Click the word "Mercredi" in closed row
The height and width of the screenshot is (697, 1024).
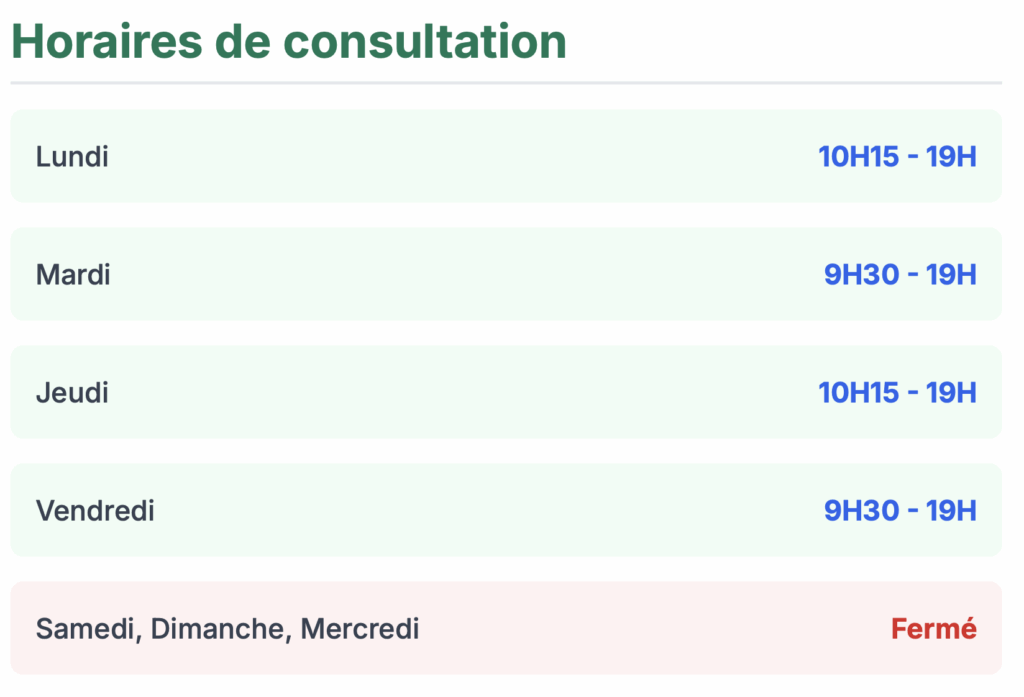pos(360,629)
